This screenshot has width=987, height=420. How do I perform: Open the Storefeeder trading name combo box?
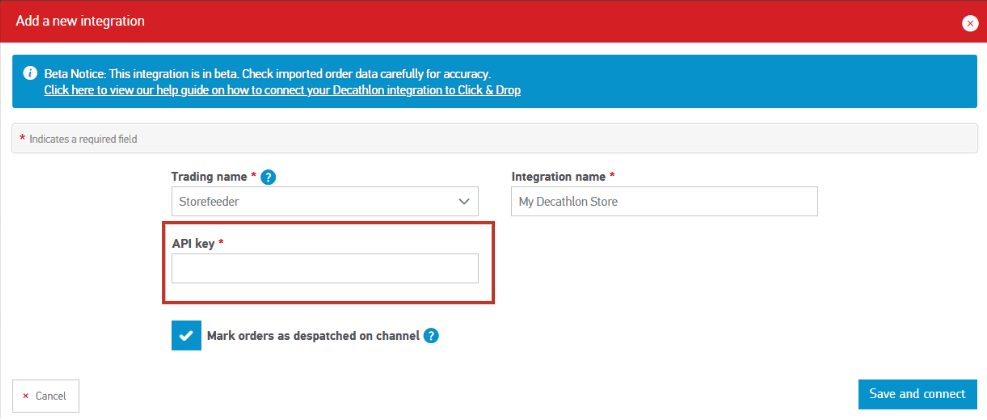coord(310,201)
